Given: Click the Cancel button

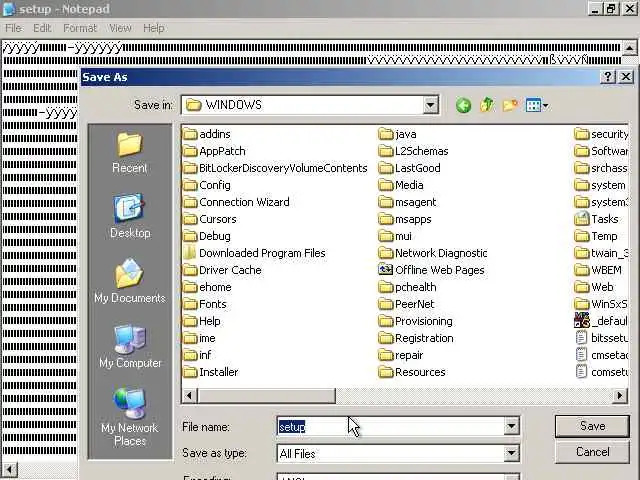Looking at the screenshot, I should click(592, 452).
